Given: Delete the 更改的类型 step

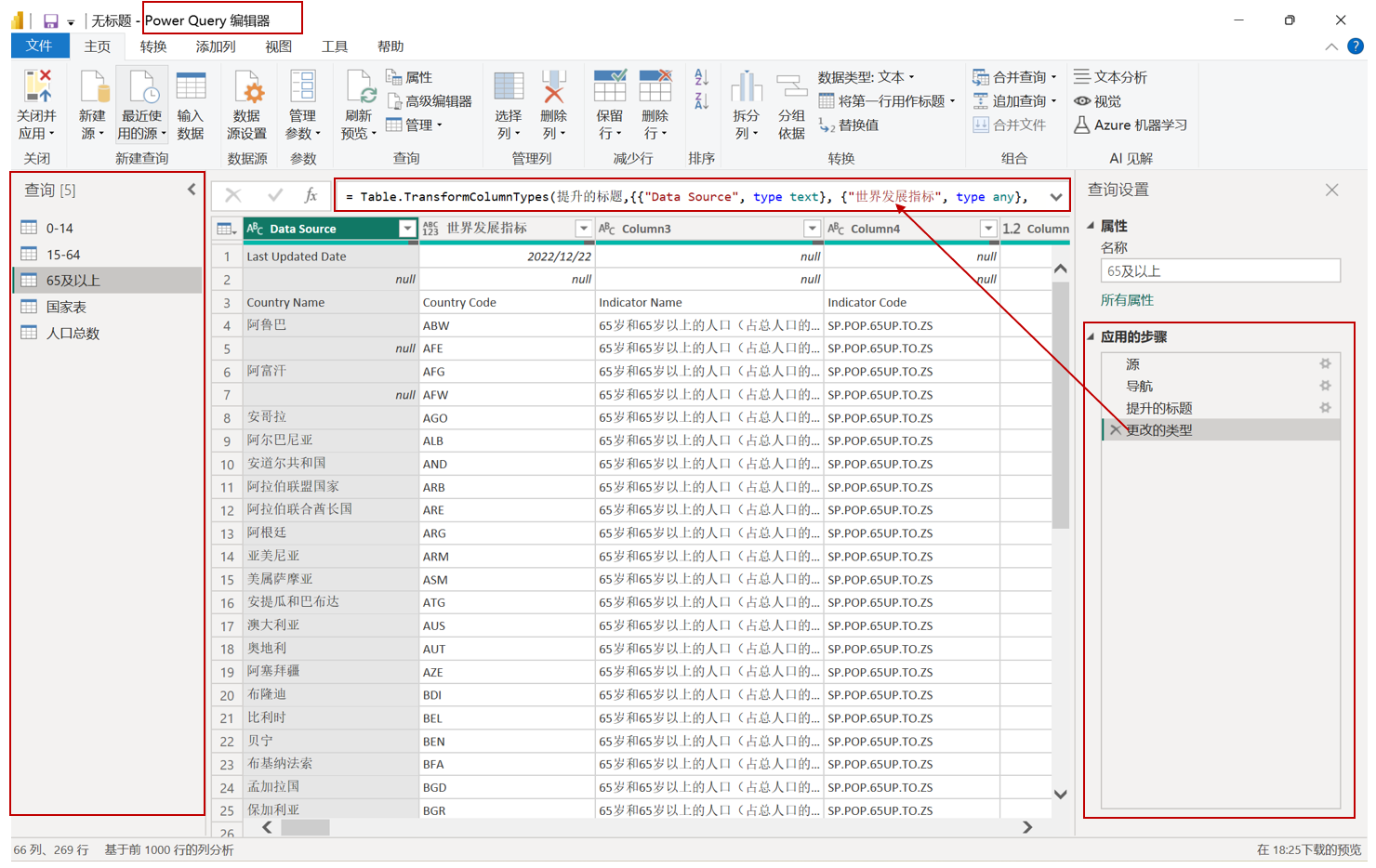Looking at the screenshot, I should click(1114, 429).
